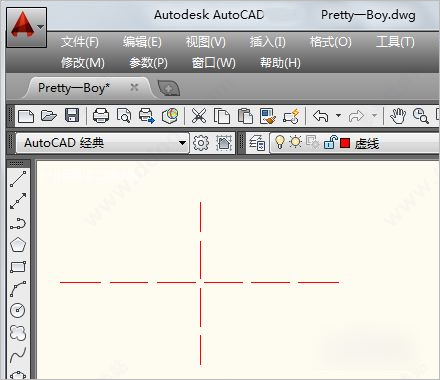Screen dimensions: 440x380
Task: Open the 参数(P) menu
Action: point(149,63)
